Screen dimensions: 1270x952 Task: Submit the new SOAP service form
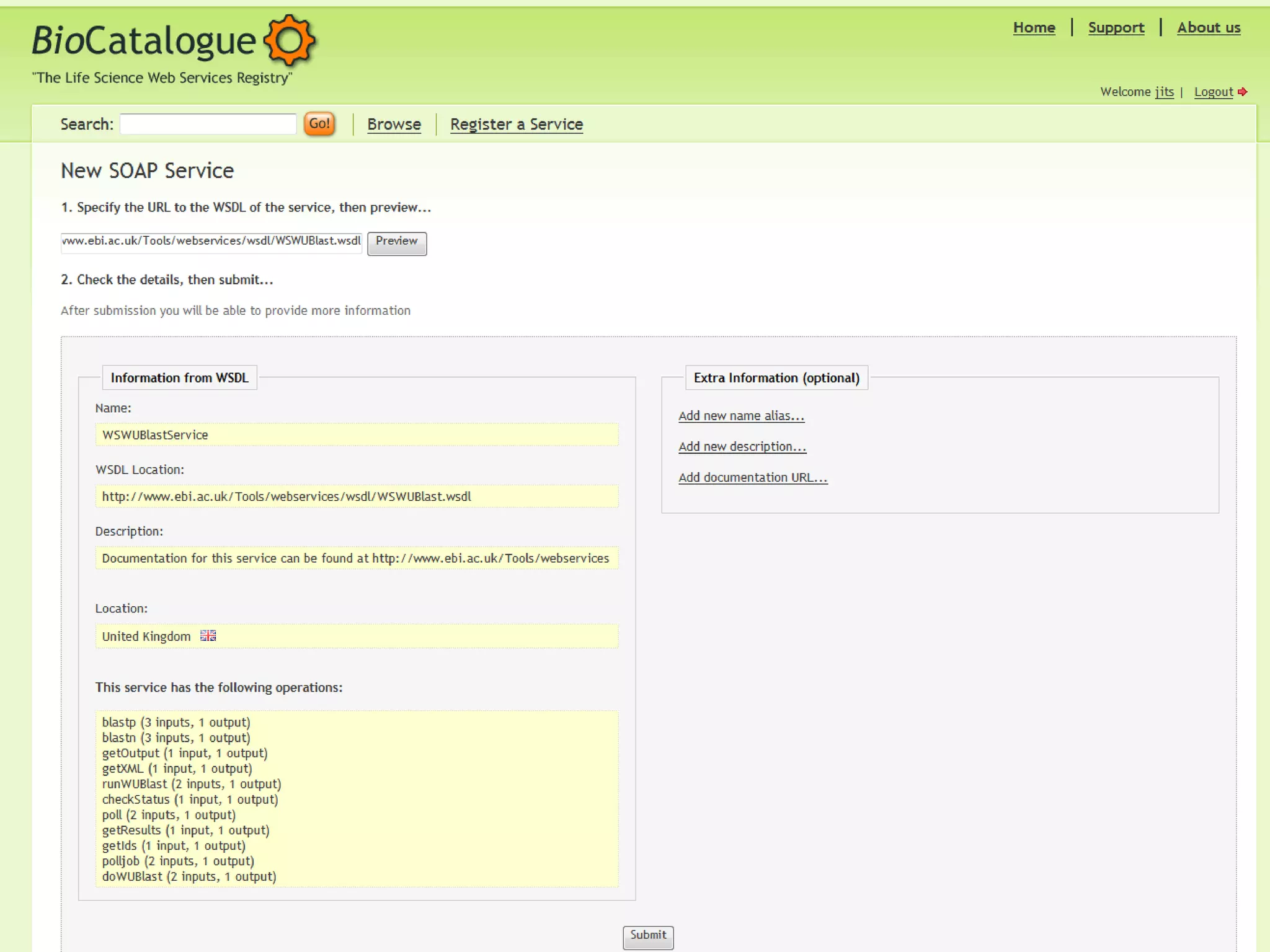pos(647,936)
